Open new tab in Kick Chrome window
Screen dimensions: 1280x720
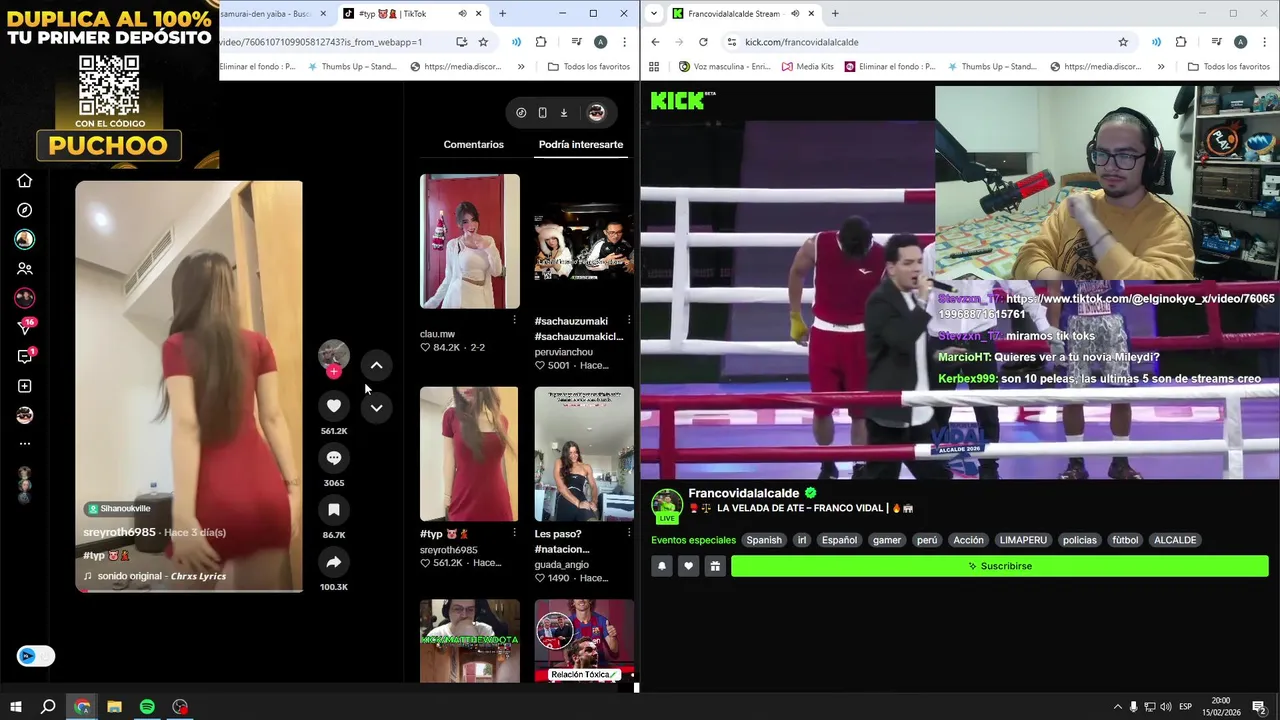point(835,14)
